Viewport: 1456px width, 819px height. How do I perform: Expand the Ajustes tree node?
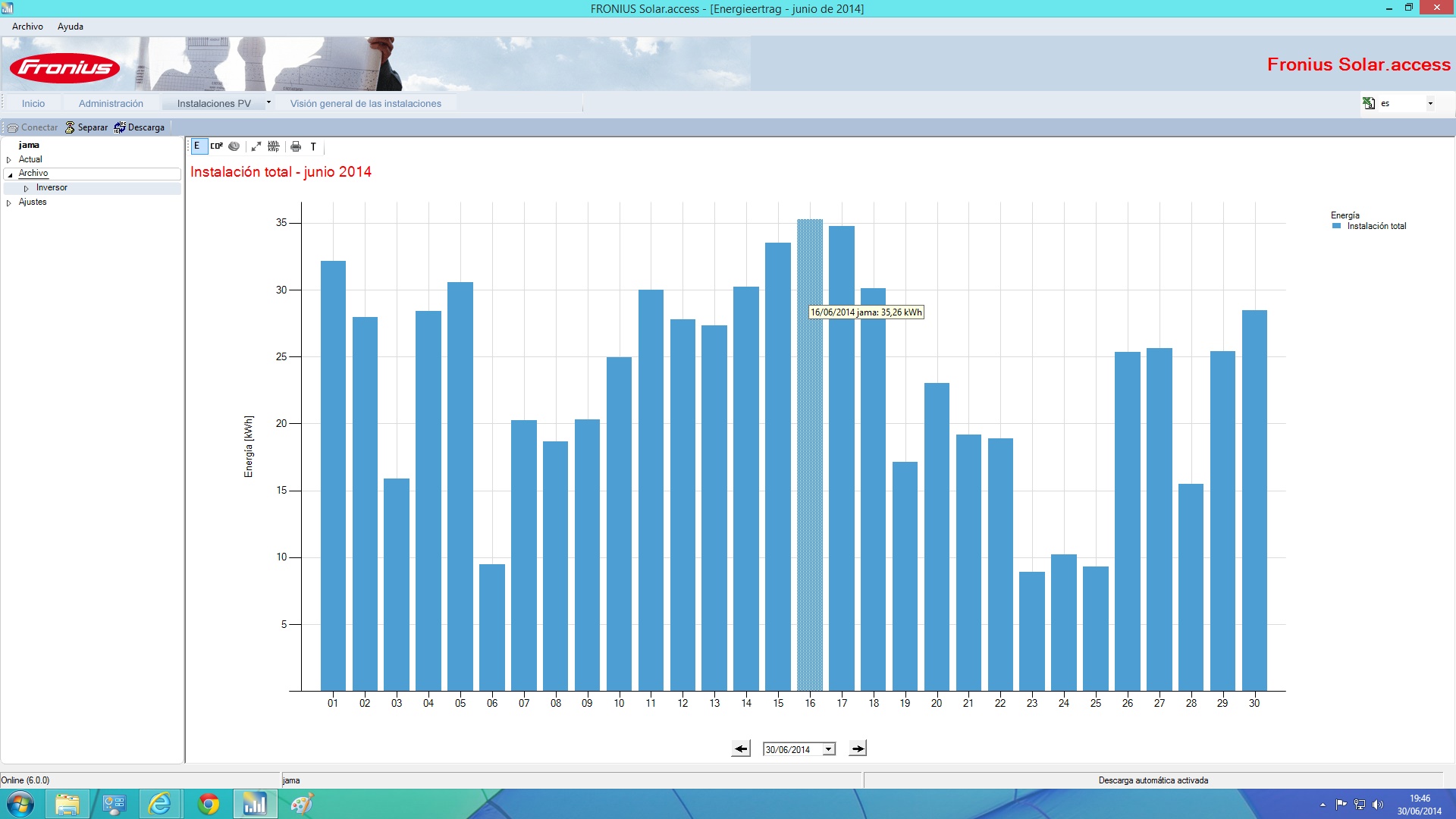coord(9,202)
